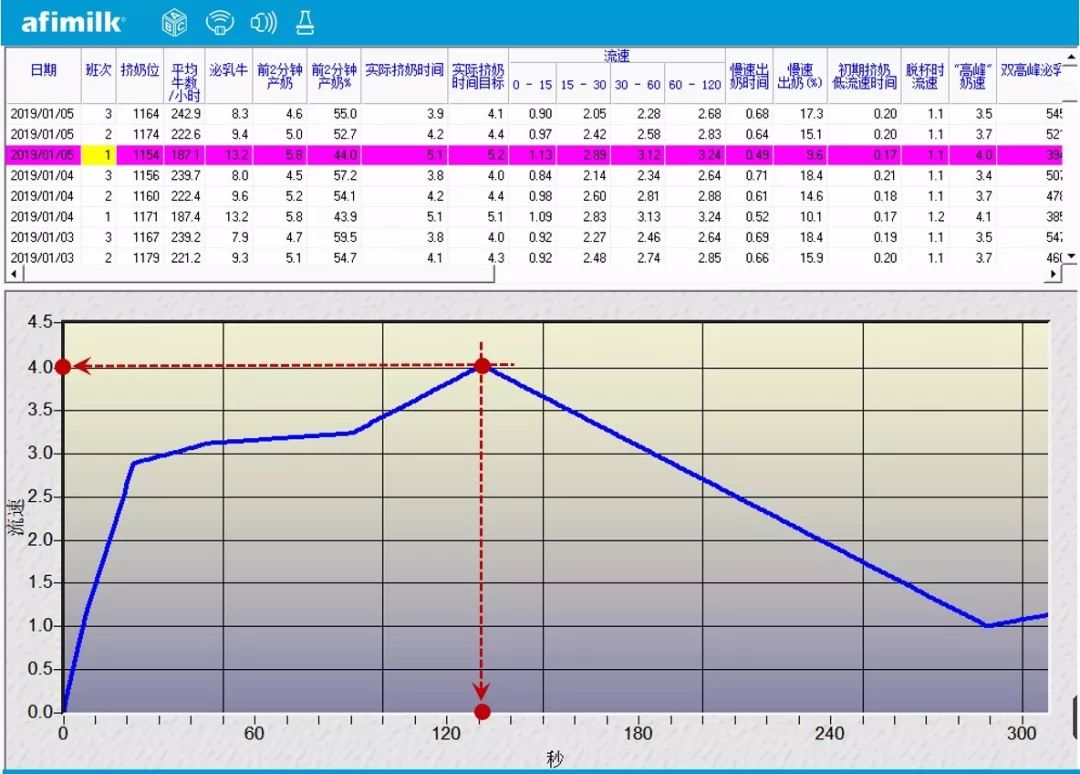This screenshot has width=1080, height=774.
Task: Open the wireless sensor icon
Action: pos(219,22)
